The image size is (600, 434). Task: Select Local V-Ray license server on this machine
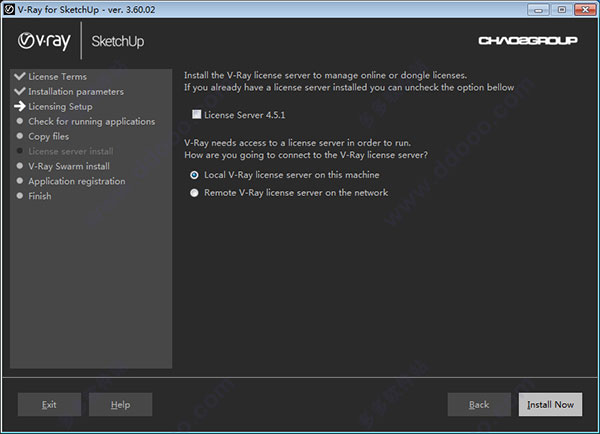tap(194, 175)
